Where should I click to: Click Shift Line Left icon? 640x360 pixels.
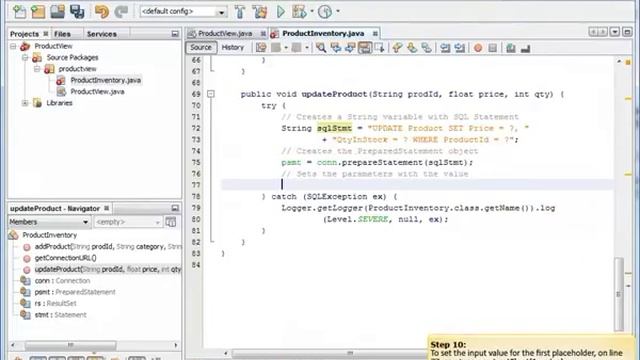tap(445, 48)
